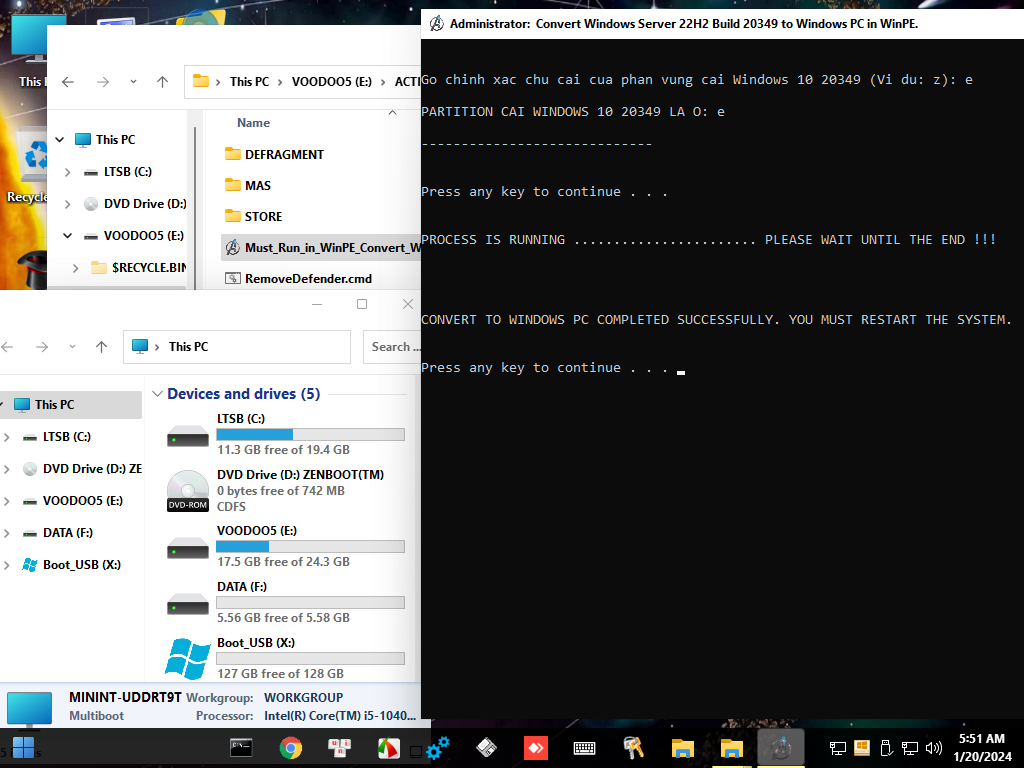Select This PC in lower navigation tree
Image resolution: width=1024 pixels, height=768 pixels.
(71, 405)
